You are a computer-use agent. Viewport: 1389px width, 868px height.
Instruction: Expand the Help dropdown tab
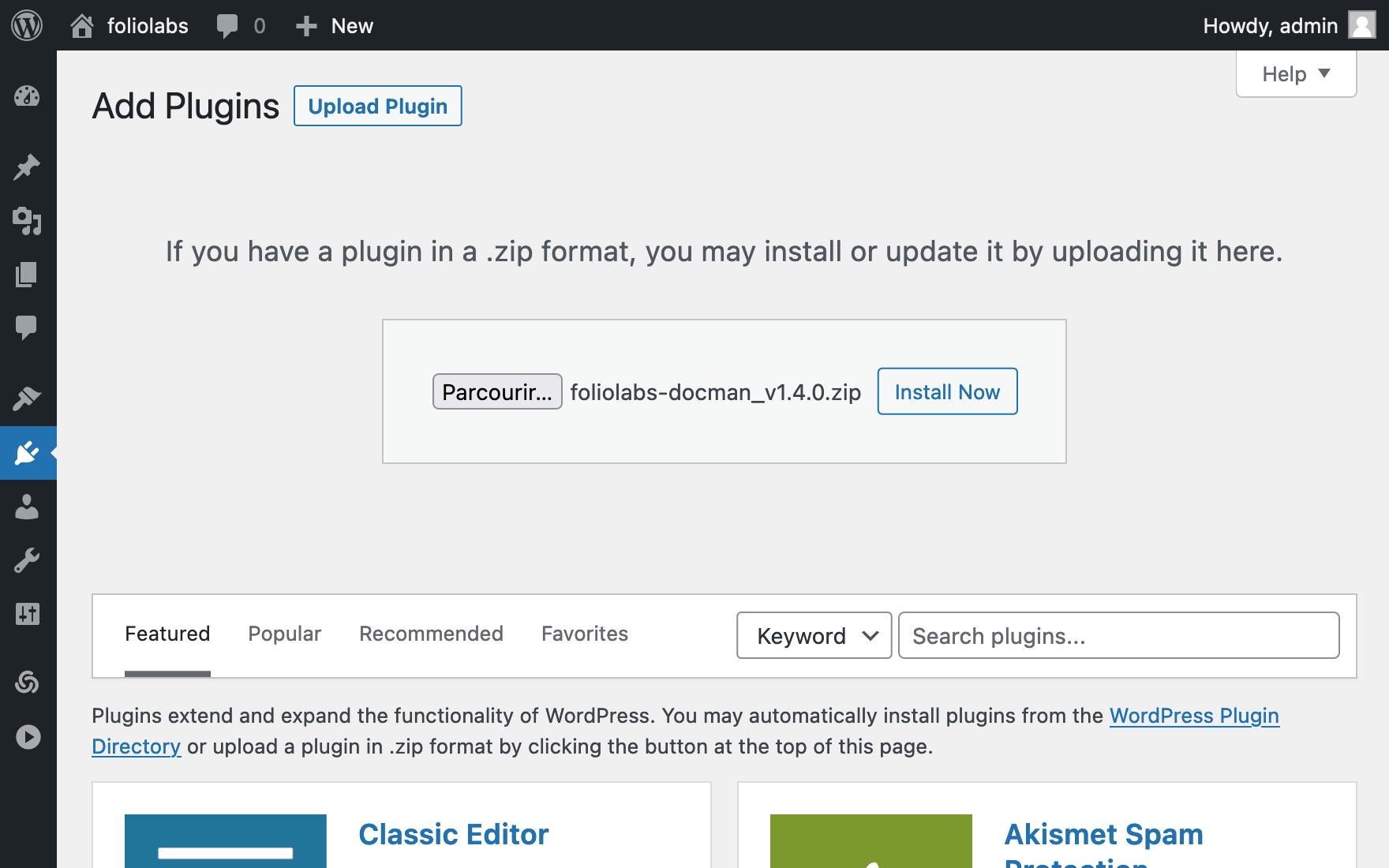coord(1296,74)
